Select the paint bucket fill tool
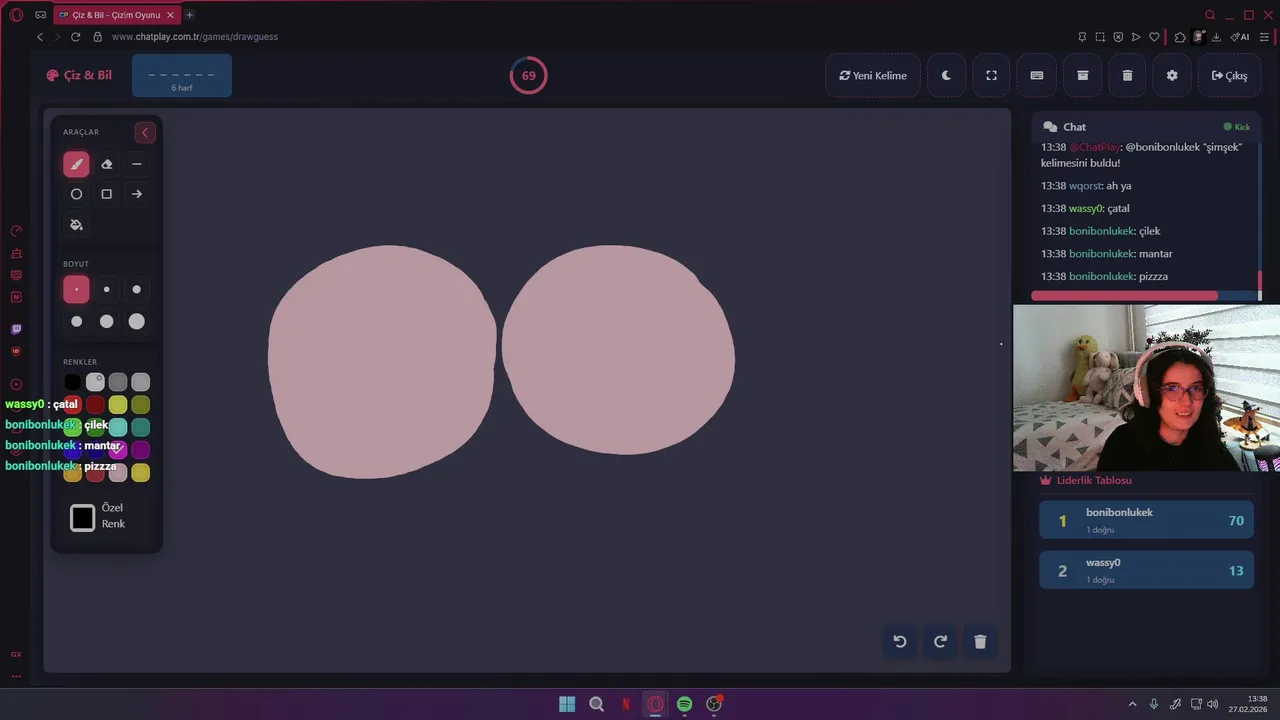 pos(76,224)
